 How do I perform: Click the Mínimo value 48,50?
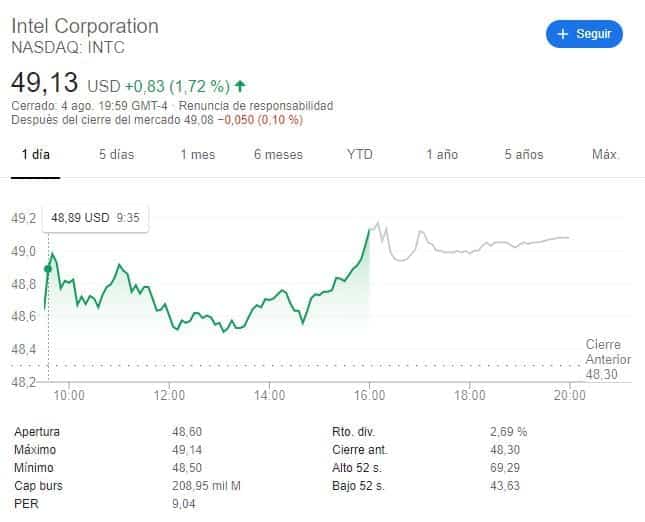(187, 468)
